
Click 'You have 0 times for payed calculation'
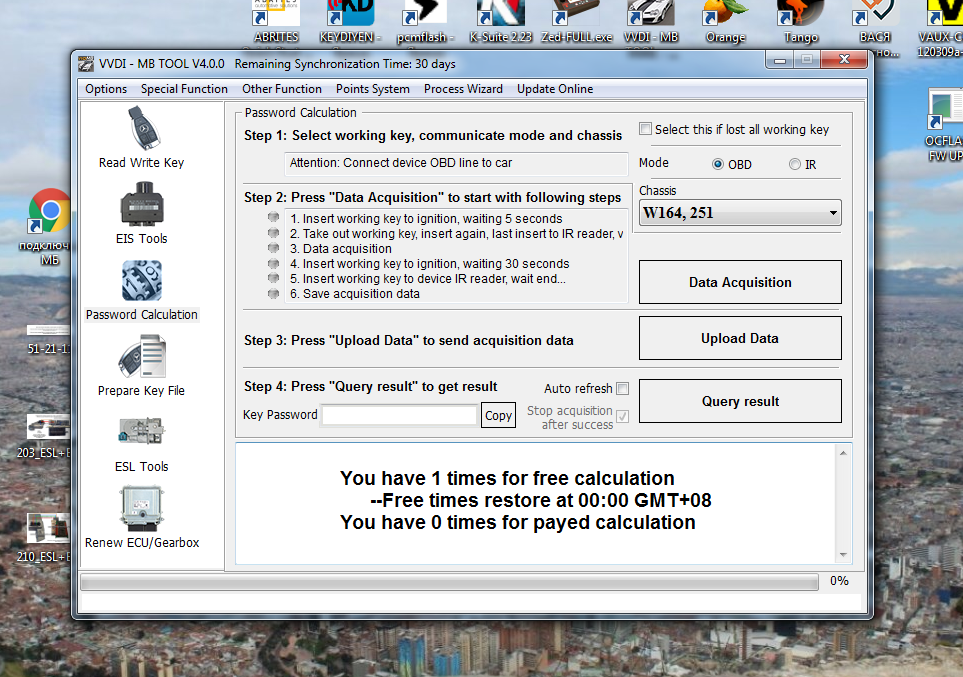point(518,522)
